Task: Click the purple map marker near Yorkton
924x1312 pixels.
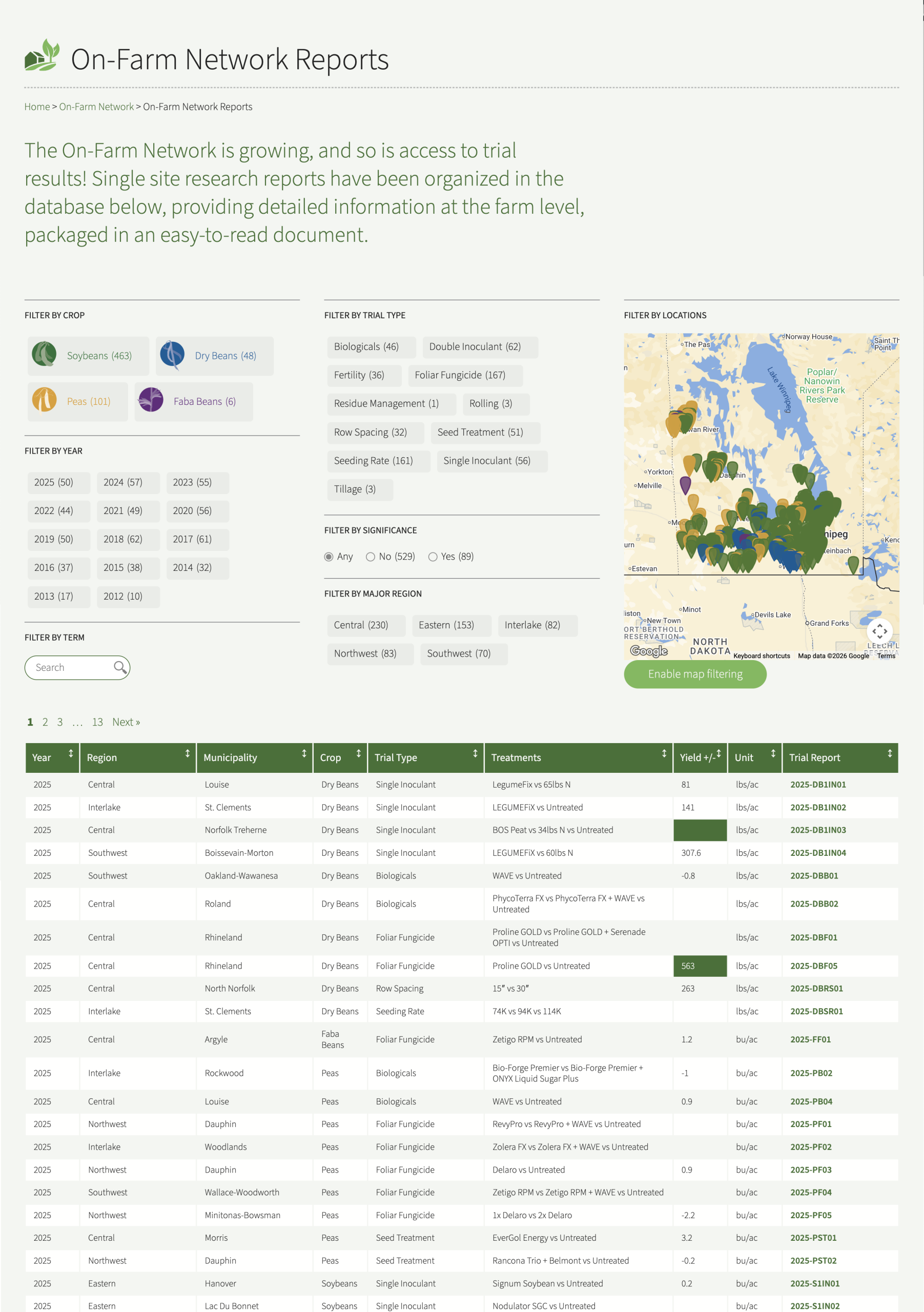Action: pyautogui.click(x=685, y=485)
